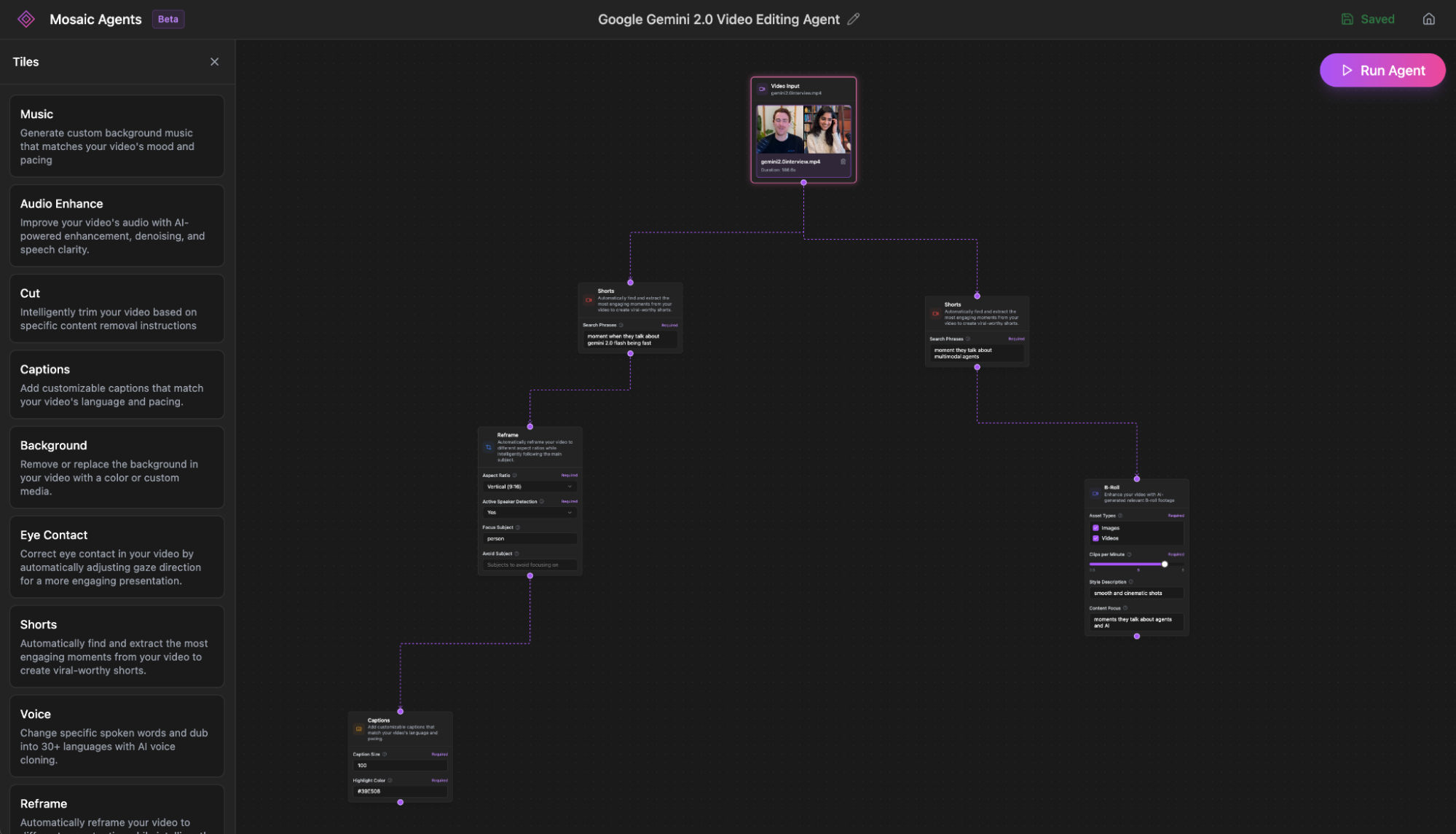
Task: Click the video thumbnail in Video Input node
Action: [804, 131]
